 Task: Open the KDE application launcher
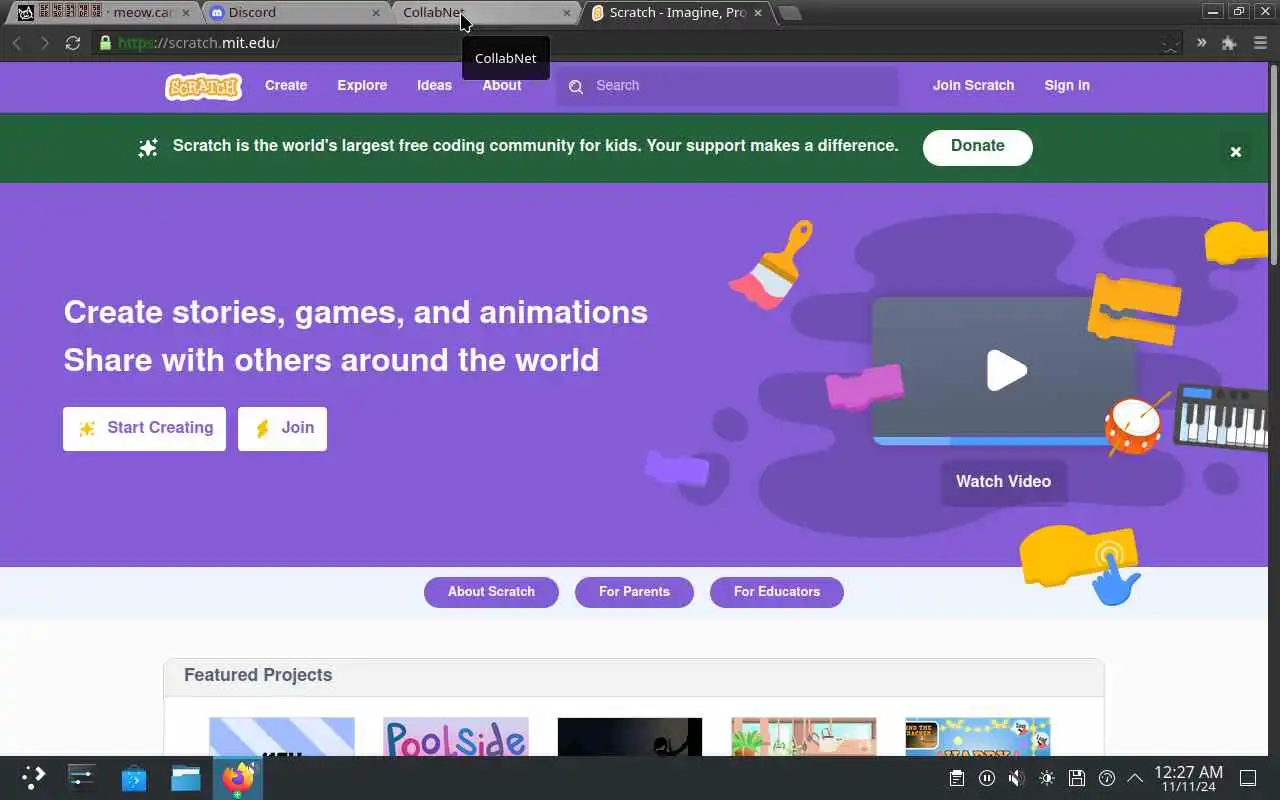pos(33,778)
